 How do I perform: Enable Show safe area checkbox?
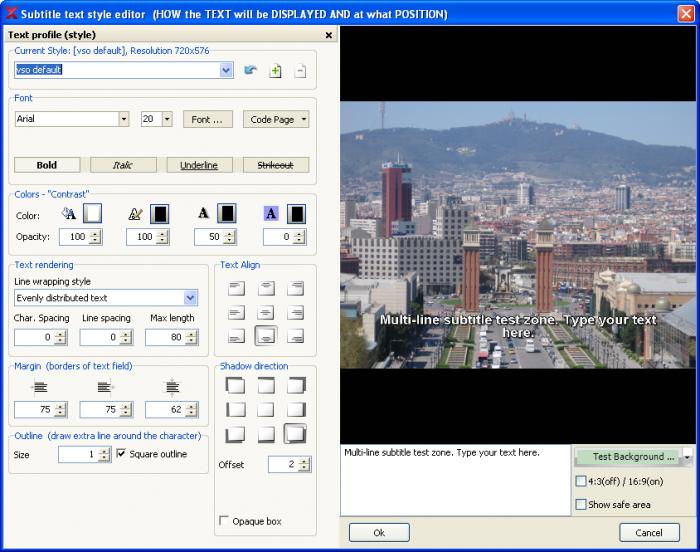click(581, 504)
